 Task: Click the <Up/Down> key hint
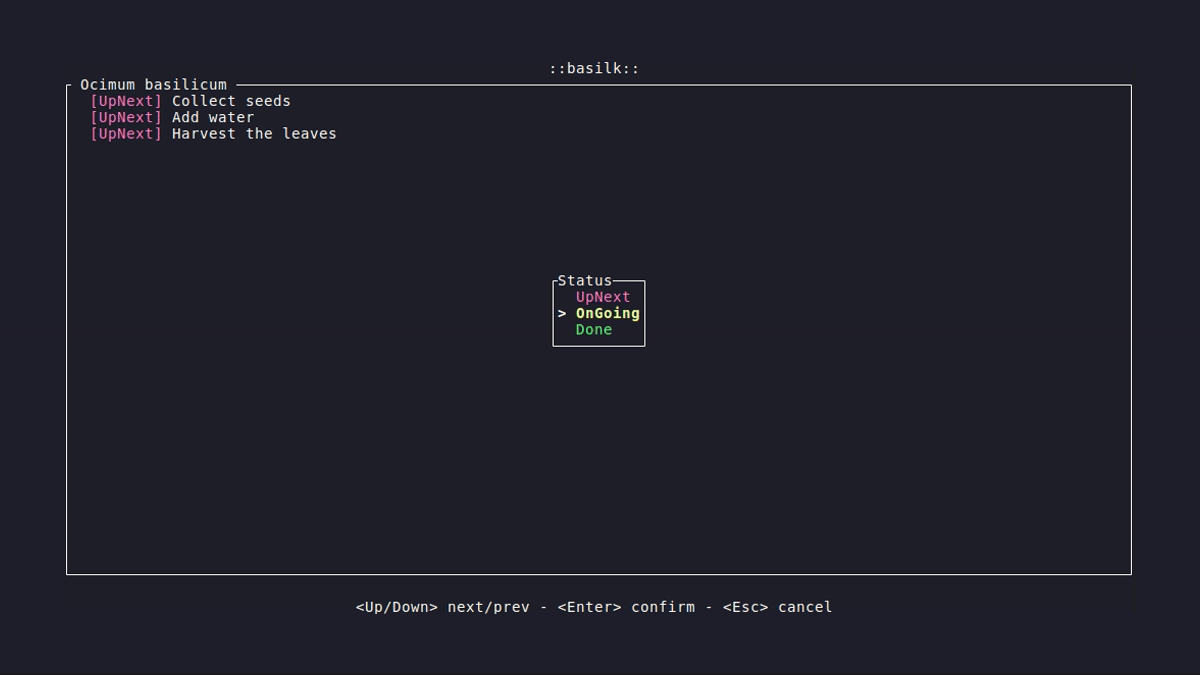click(x=396, y=607)
